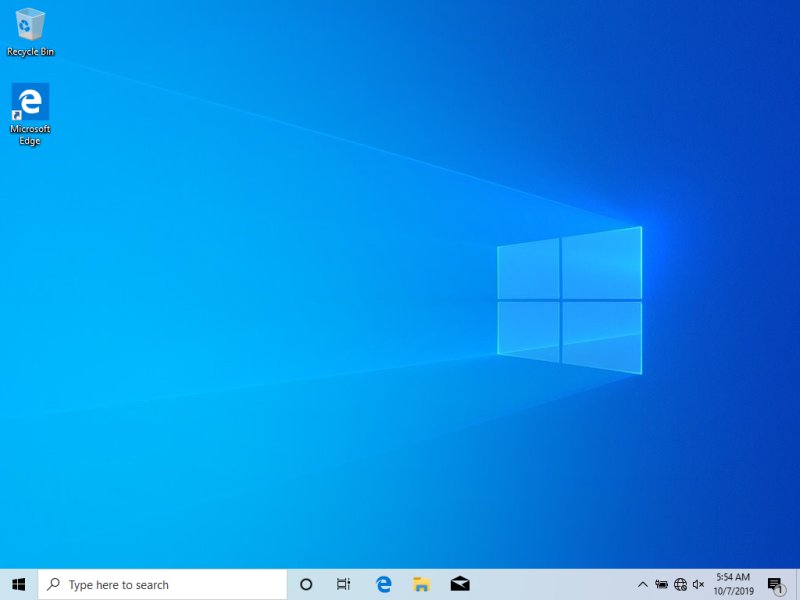
Task: Click the date 10/7/2019 in taskbar
Action: [731, 589]
